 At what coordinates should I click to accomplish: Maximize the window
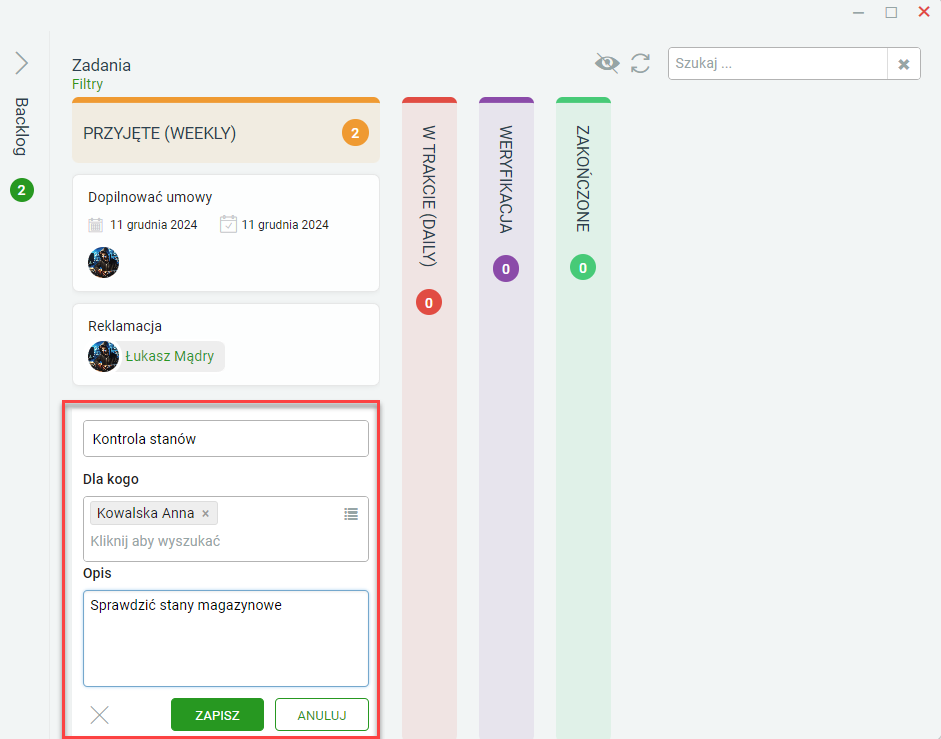coord(891,13)
